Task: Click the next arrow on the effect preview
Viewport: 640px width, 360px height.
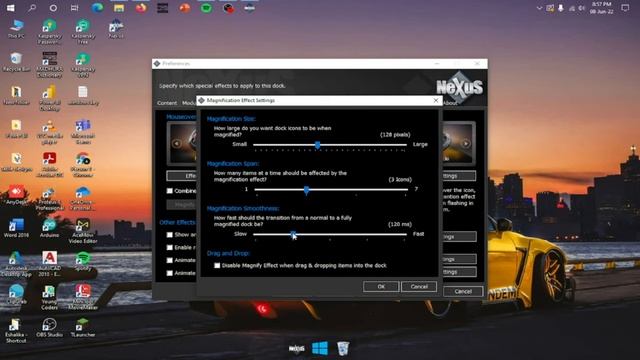Action: (466, 143)
